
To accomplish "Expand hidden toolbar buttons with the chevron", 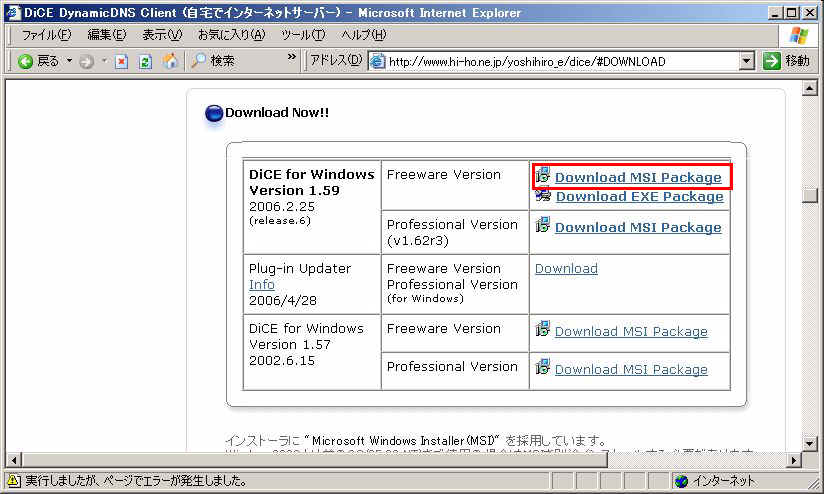I will (292, 57).
